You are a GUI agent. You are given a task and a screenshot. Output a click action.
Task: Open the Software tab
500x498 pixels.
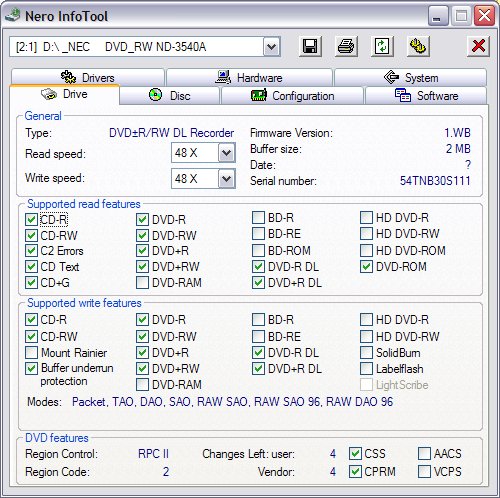pyautogui.click(x=426, y=96)
